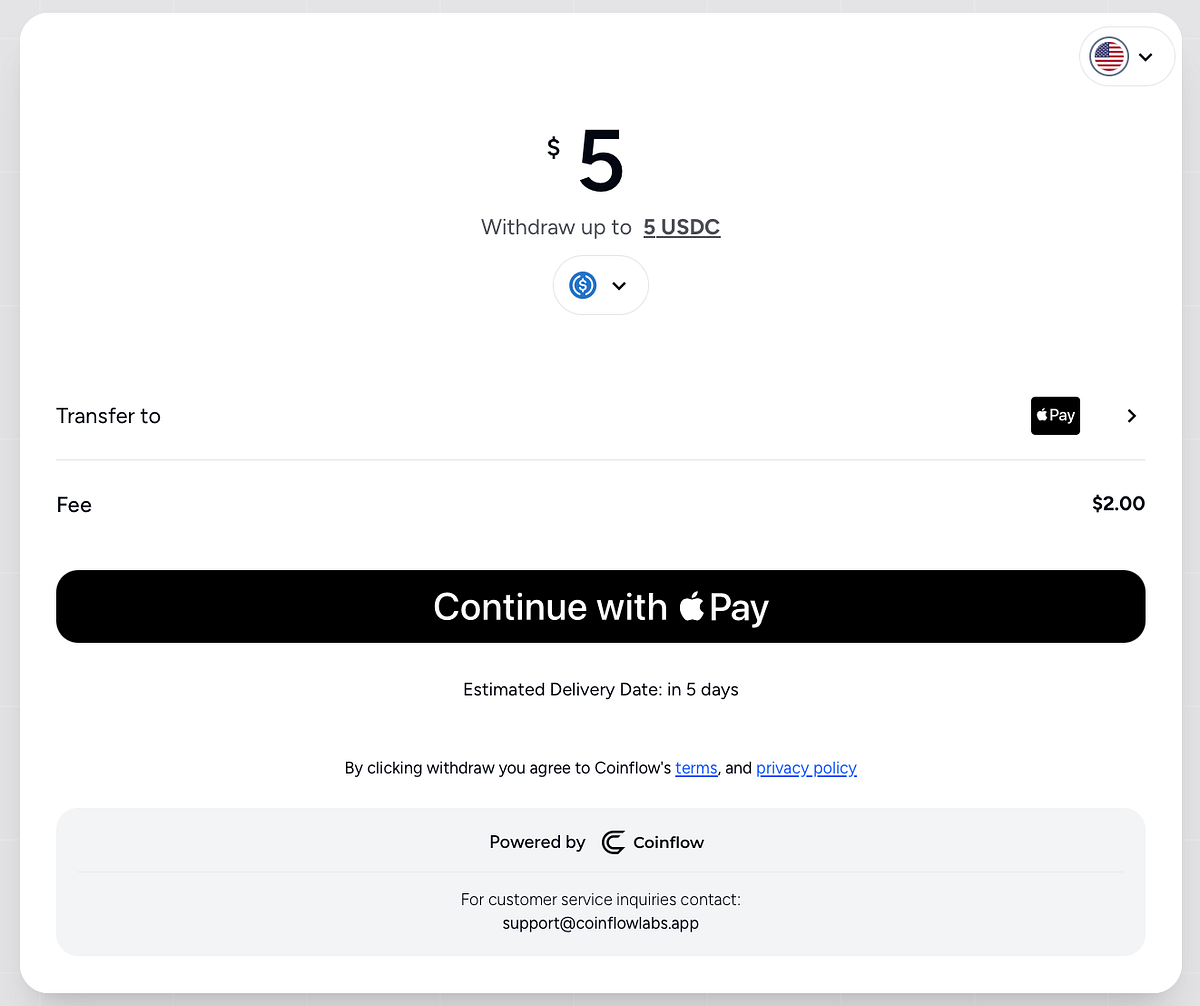
Task: Click the Fee row label
Action: click(74, 505)
